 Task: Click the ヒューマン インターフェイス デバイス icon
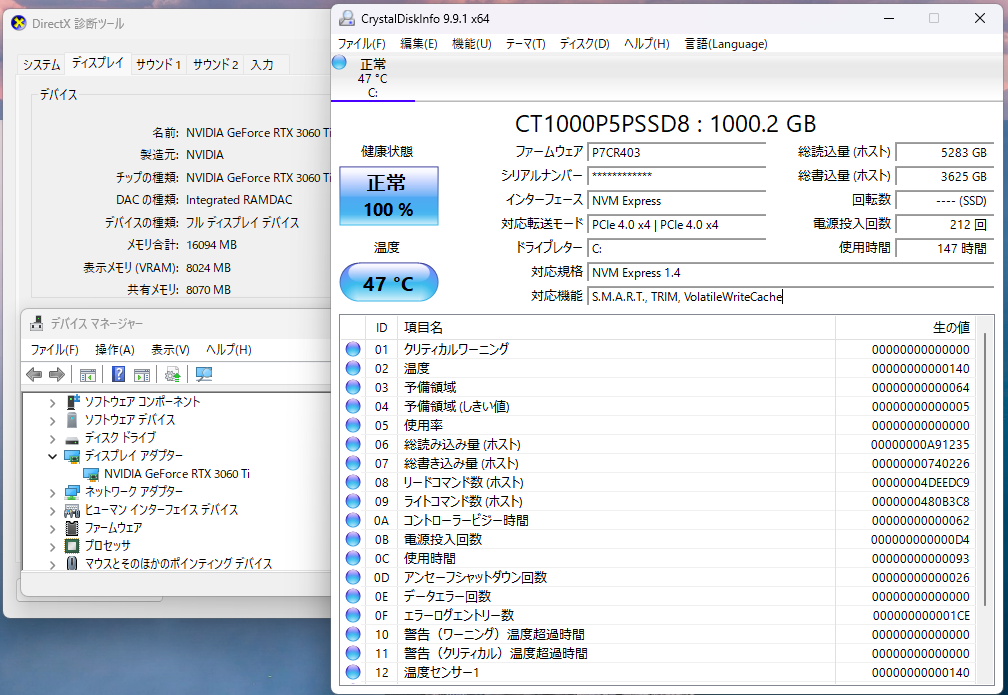(x=72, y=510)
